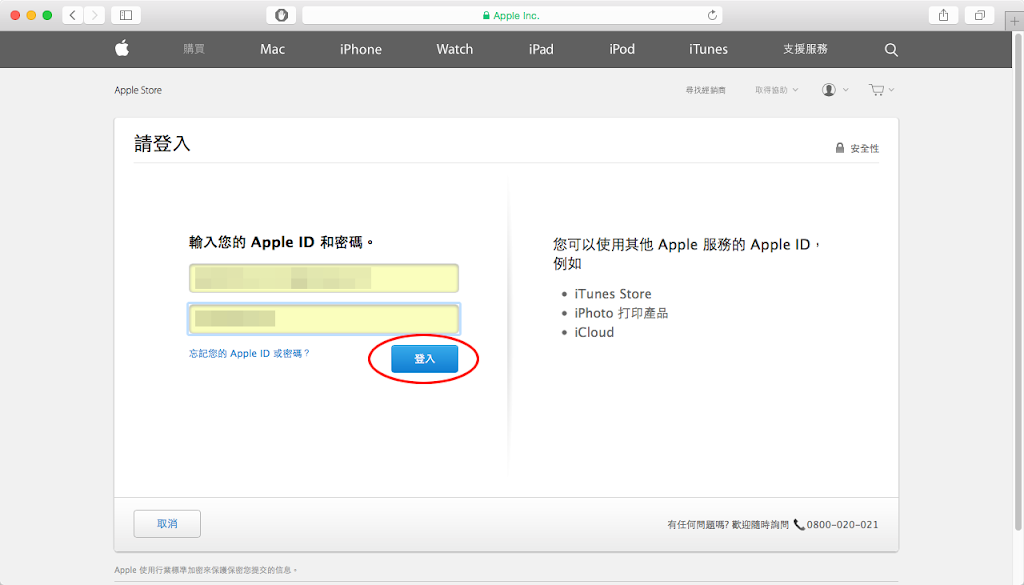
Task: Open the 取得協助 dropdown
Action: coord(776,90)
